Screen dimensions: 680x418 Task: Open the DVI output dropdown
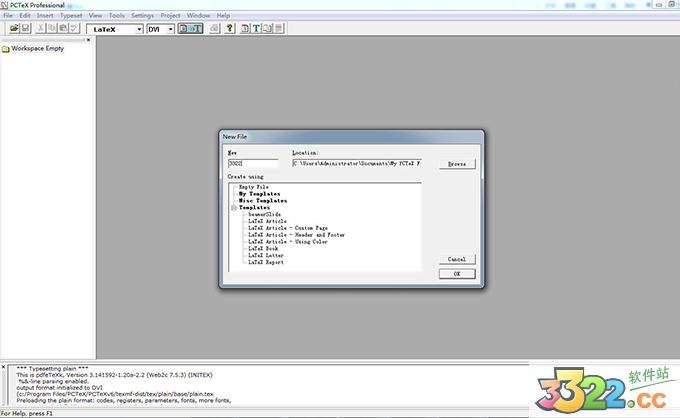171,29
